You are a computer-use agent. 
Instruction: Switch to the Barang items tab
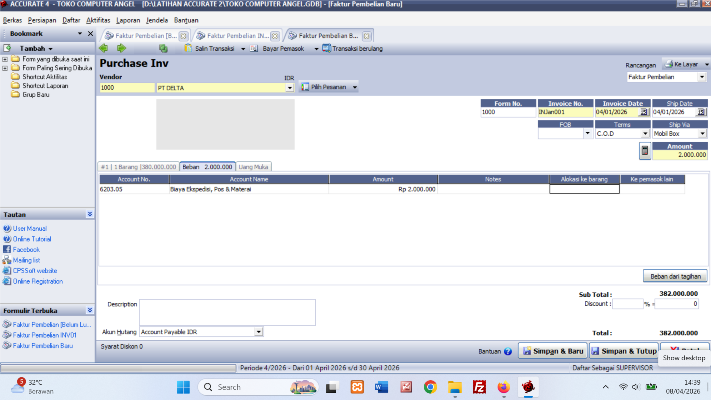click(138, 167)
